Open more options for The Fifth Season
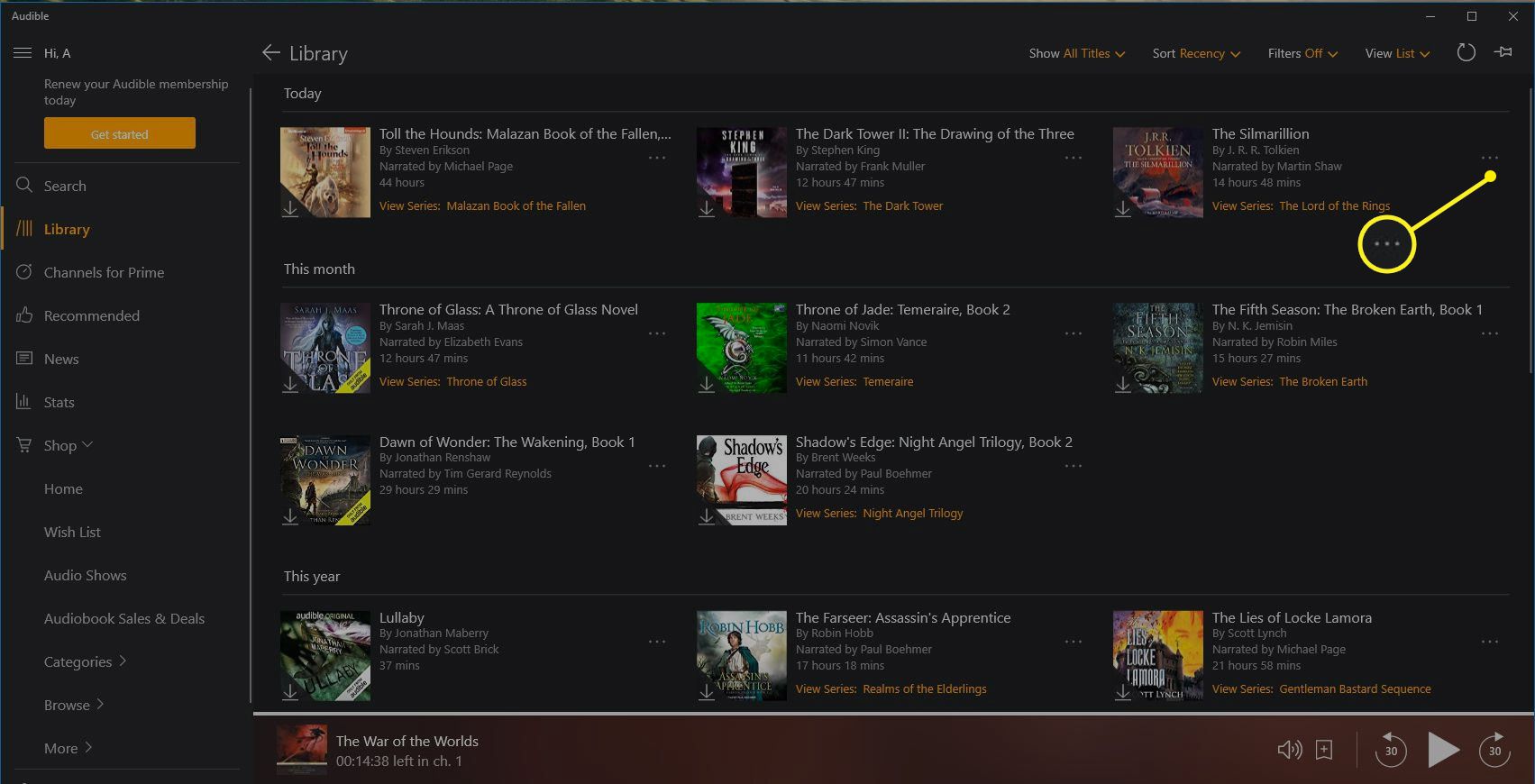This screenshot has height=784, width=1535. click(x=1490, y=333)
